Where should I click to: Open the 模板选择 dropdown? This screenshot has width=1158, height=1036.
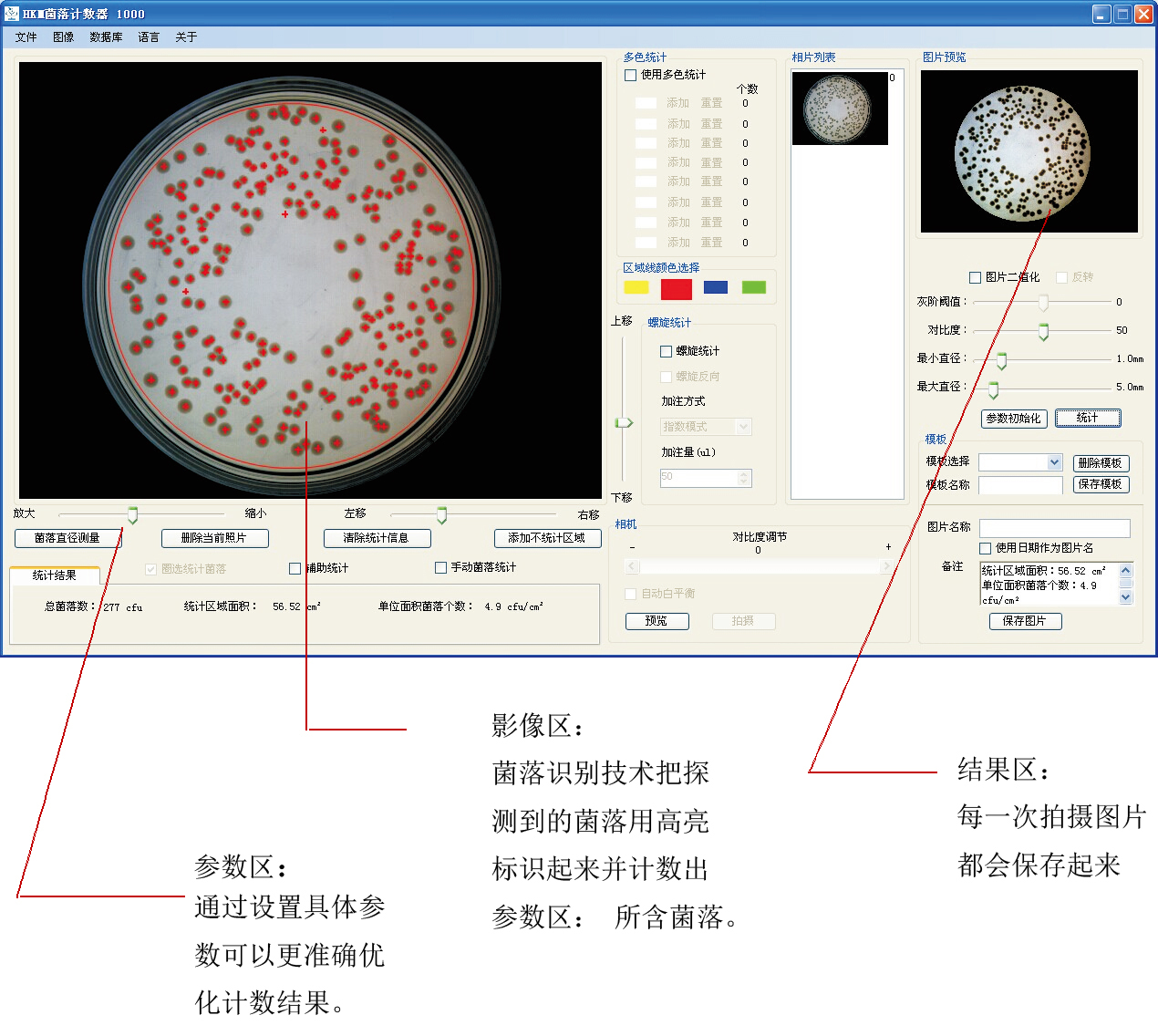click(1054, 462)
